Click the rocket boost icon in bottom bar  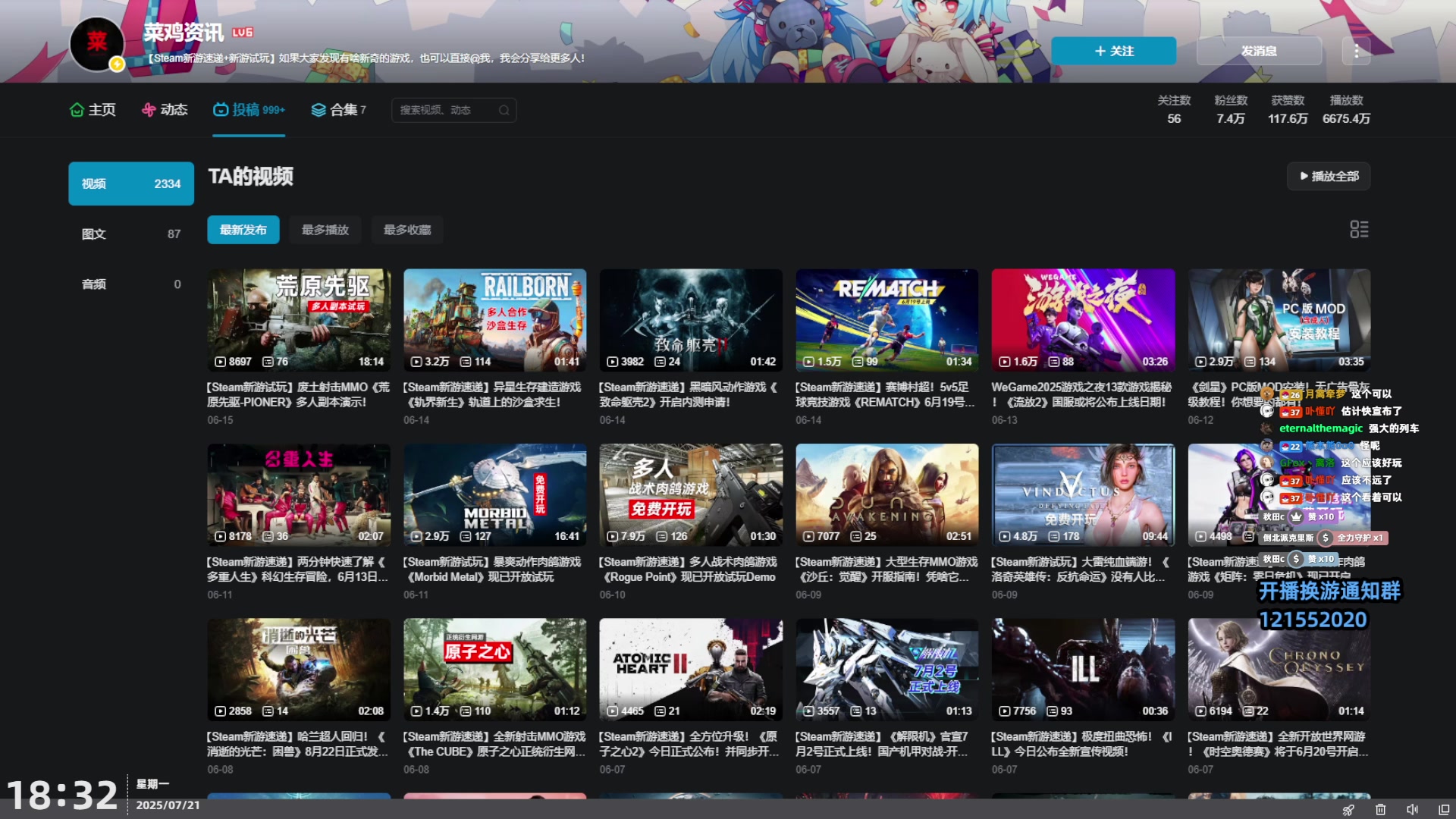(1348, 809)
